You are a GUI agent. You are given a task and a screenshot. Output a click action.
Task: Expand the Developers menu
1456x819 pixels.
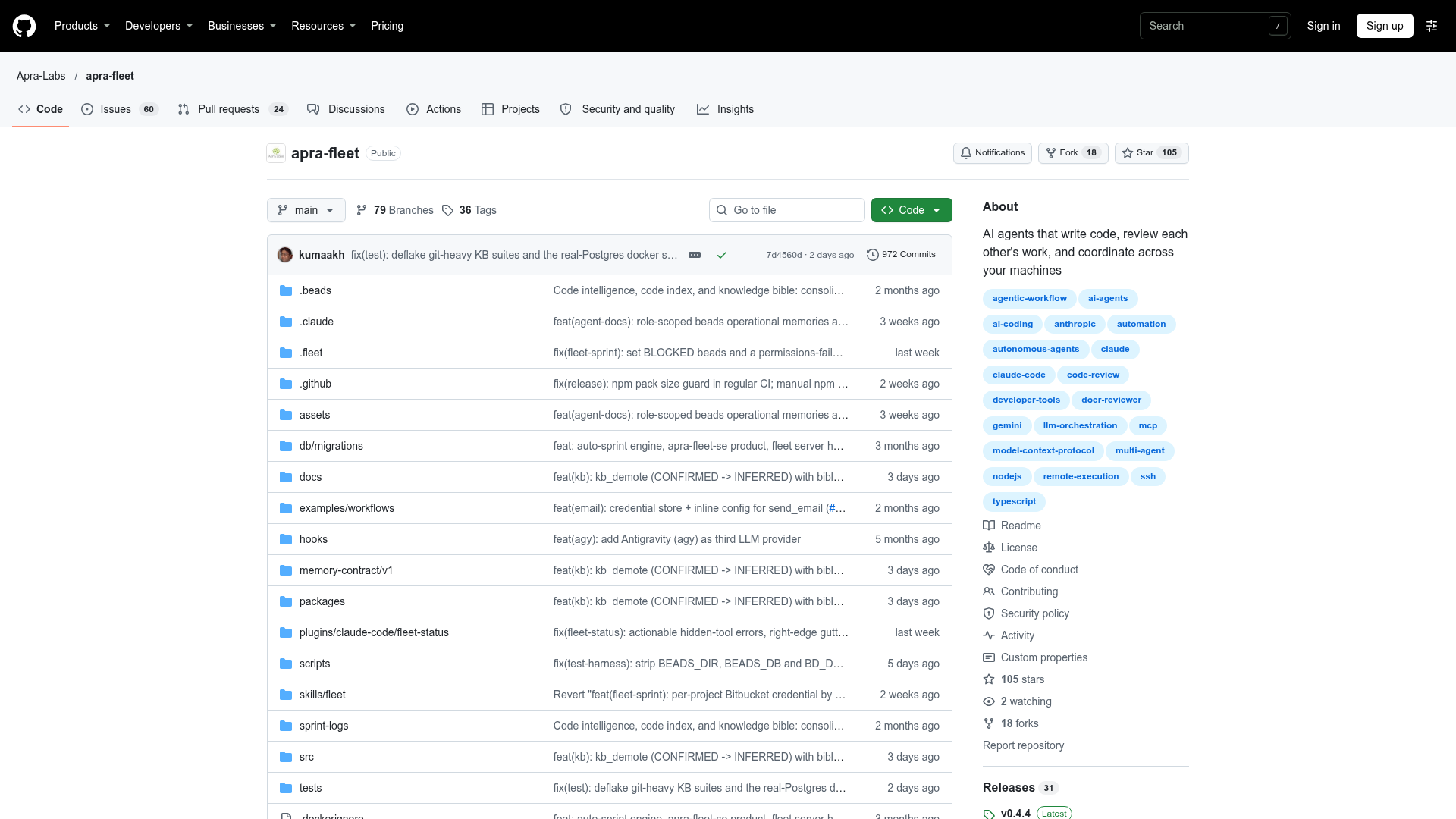pos(158,26)
